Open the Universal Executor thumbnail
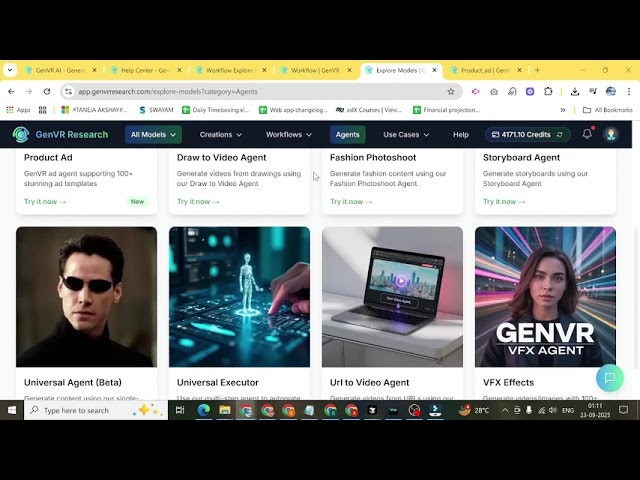Image resolution: width=640 pixels, height=480 pixels. (x=240, y=297)
